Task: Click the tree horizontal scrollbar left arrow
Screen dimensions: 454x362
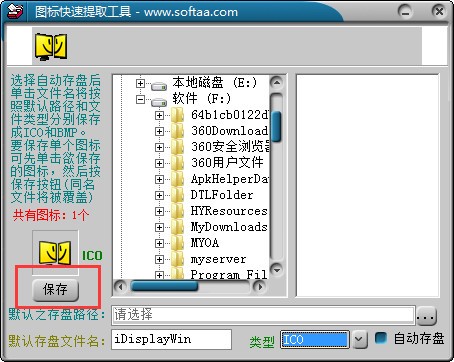Action: tap(121, 286)
